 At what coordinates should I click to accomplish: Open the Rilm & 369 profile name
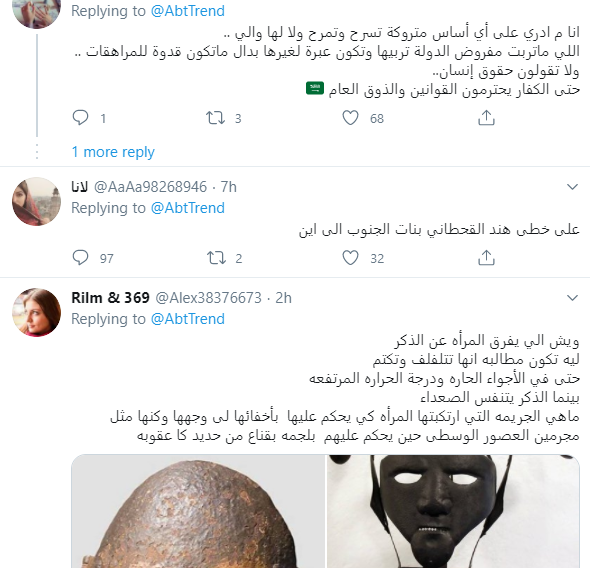[111, 298]
